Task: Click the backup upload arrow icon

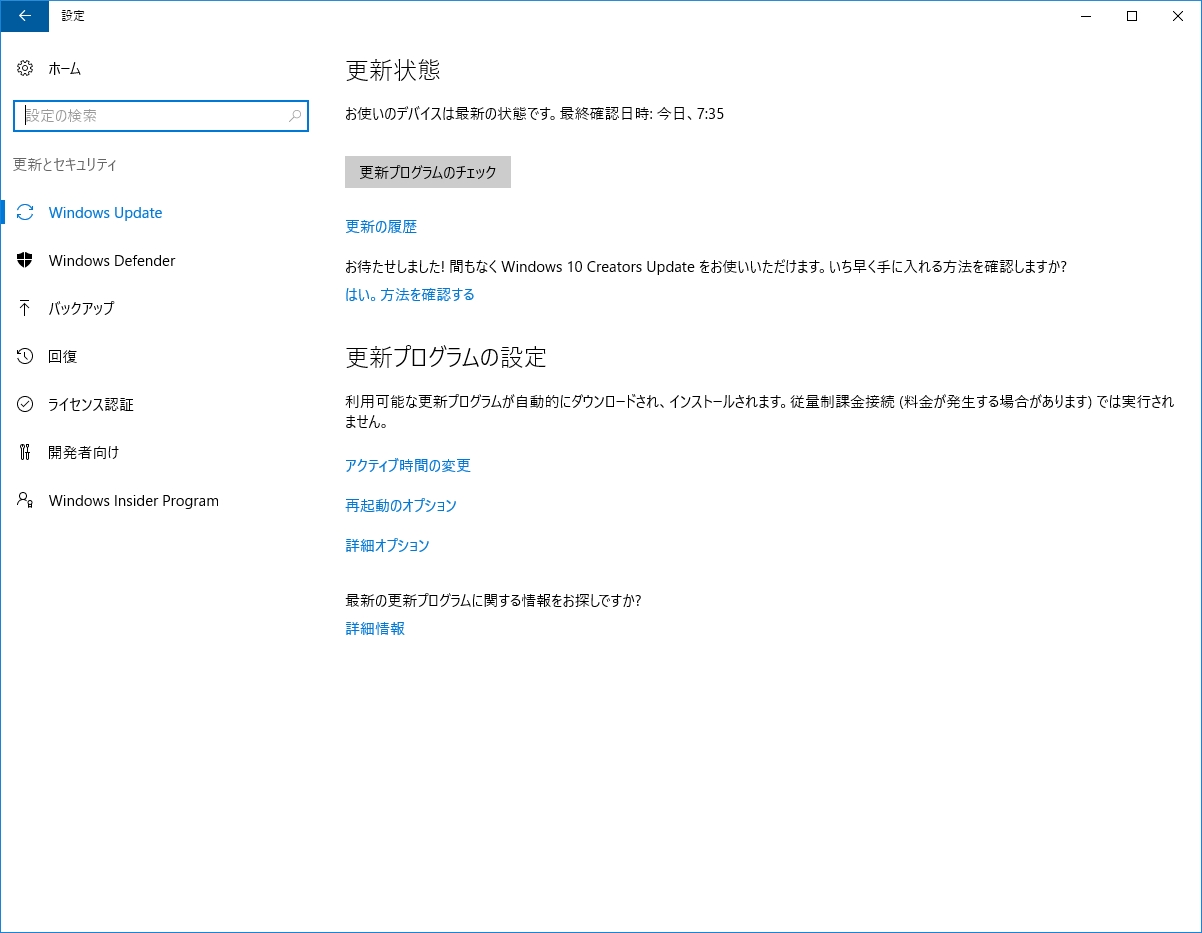Action: coord(25,308)
